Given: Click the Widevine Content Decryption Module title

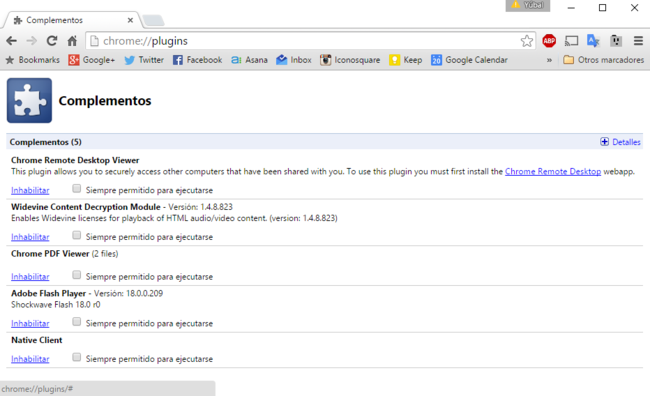Looking at the screenshot, I should tap(86, 207).
